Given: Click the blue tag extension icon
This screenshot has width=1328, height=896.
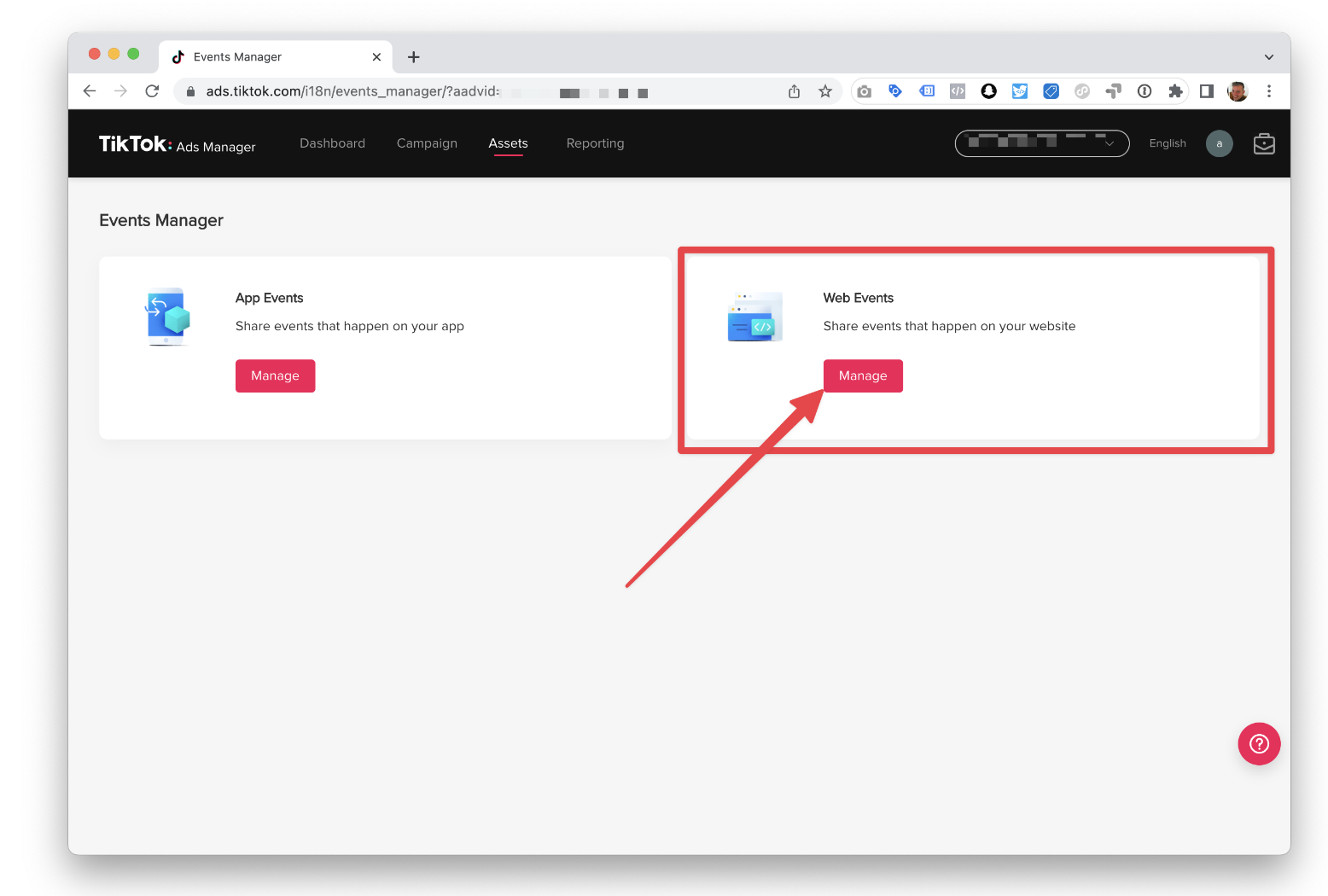Looking at the screenshot, I should [895, 90].
